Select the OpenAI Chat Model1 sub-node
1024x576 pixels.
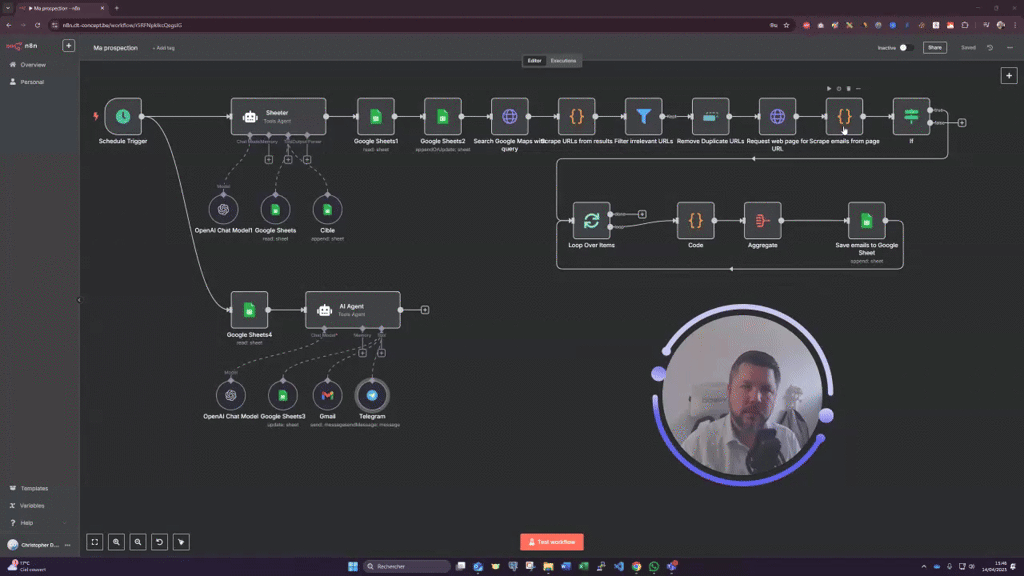[x=223, y=210]
